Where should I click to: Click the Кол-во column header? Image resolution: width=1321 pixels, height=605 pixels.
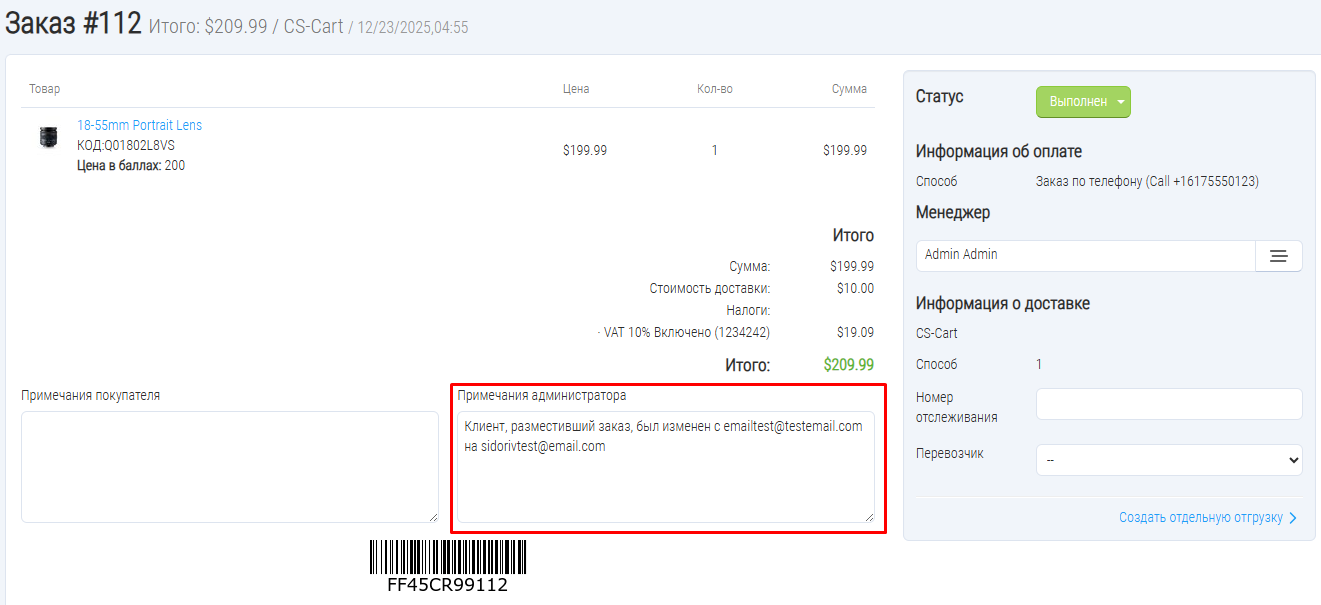point(714,89)
